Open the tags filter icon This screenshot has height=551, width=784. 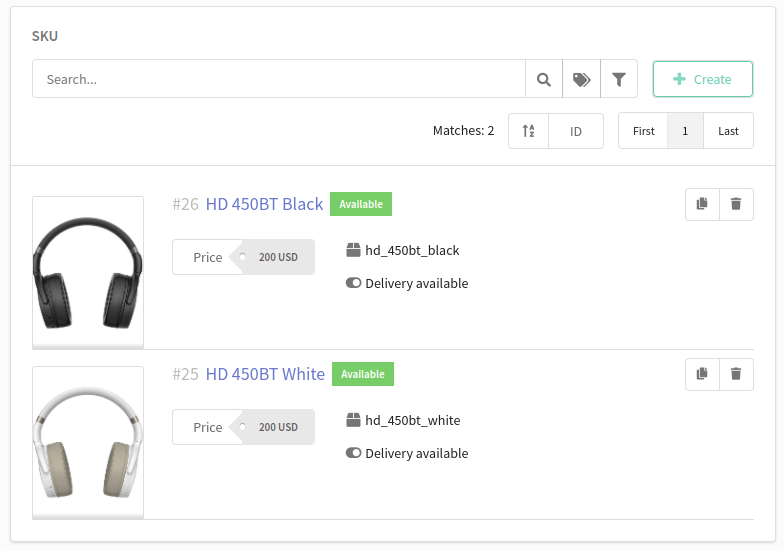click(x=582, y=79)
